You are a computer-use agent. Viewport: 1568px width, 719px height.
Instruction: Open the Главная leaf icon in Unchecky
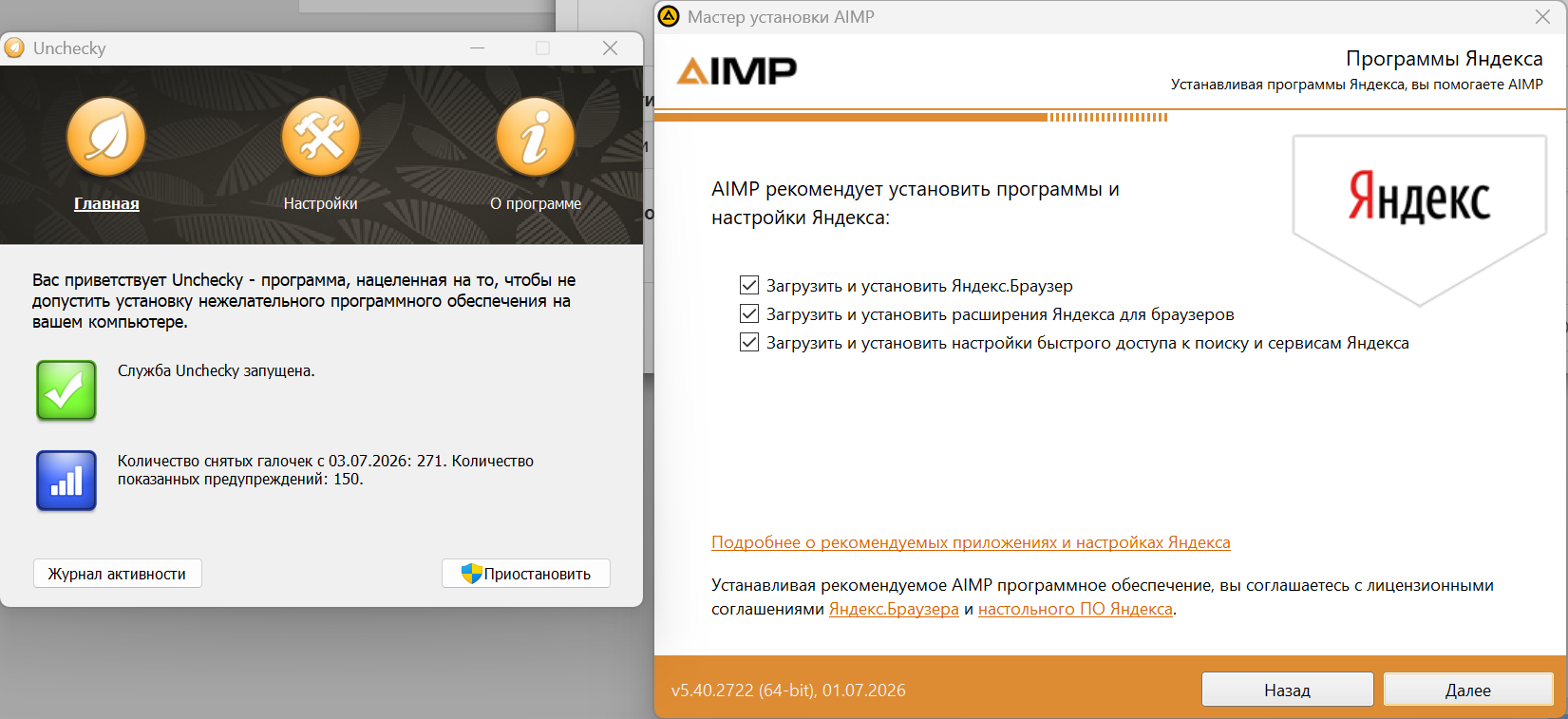tap(106, 137)
